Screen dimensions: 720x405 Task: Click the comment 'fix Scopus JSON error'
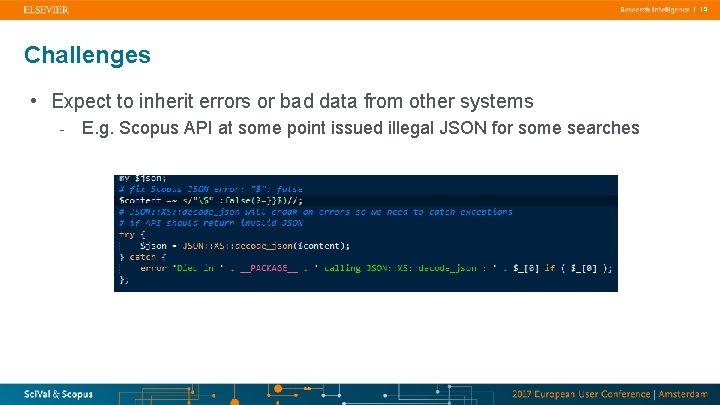(211, 189)
